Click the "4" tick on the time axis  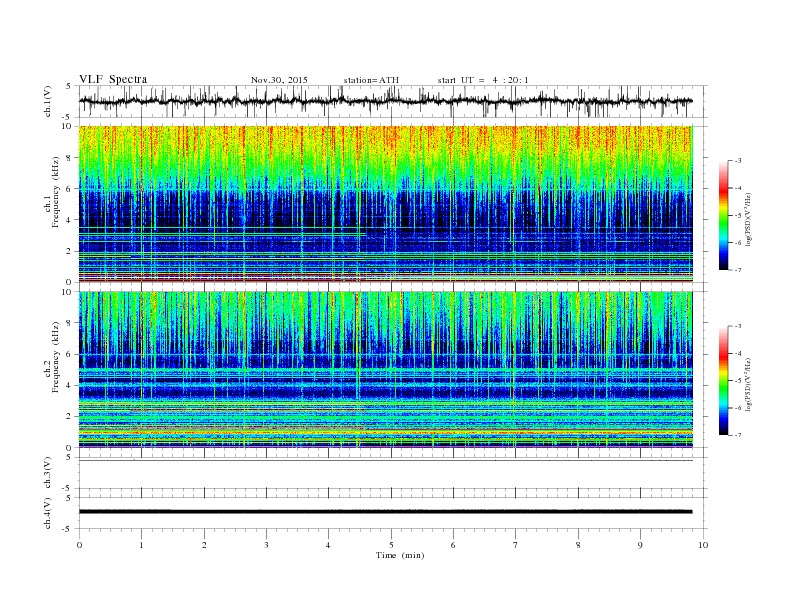[x=328, y=545]
